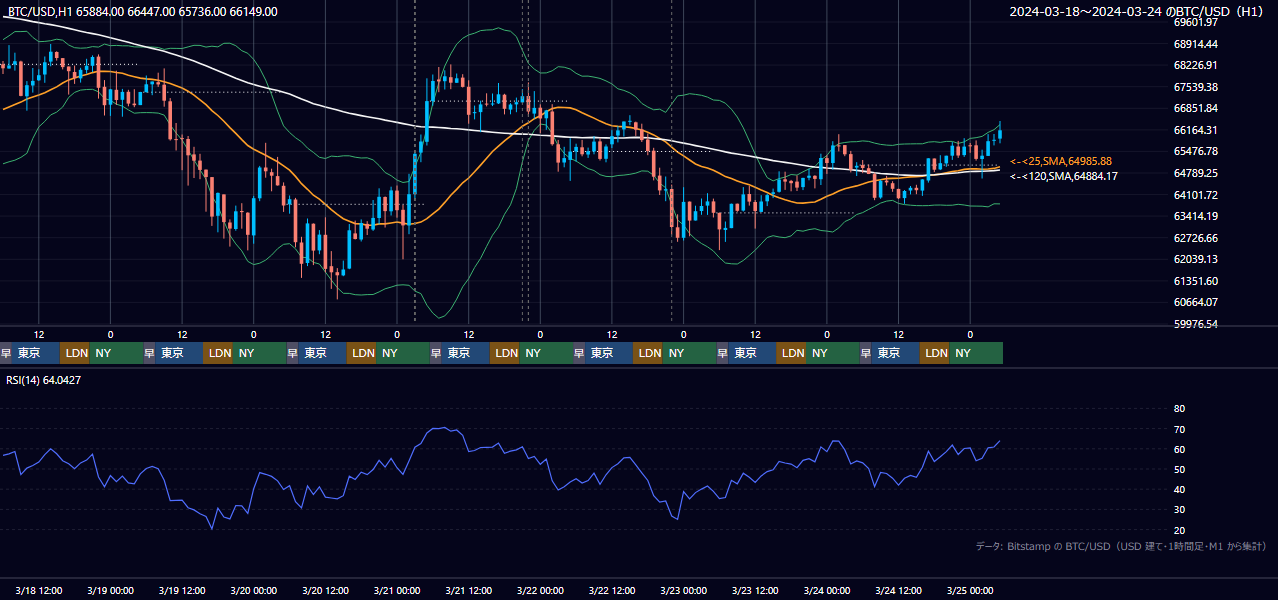Click the BTC/USD,H1 OHLC header text
The width and height of the screenshot is (1278, 600).
pos(143,12)
